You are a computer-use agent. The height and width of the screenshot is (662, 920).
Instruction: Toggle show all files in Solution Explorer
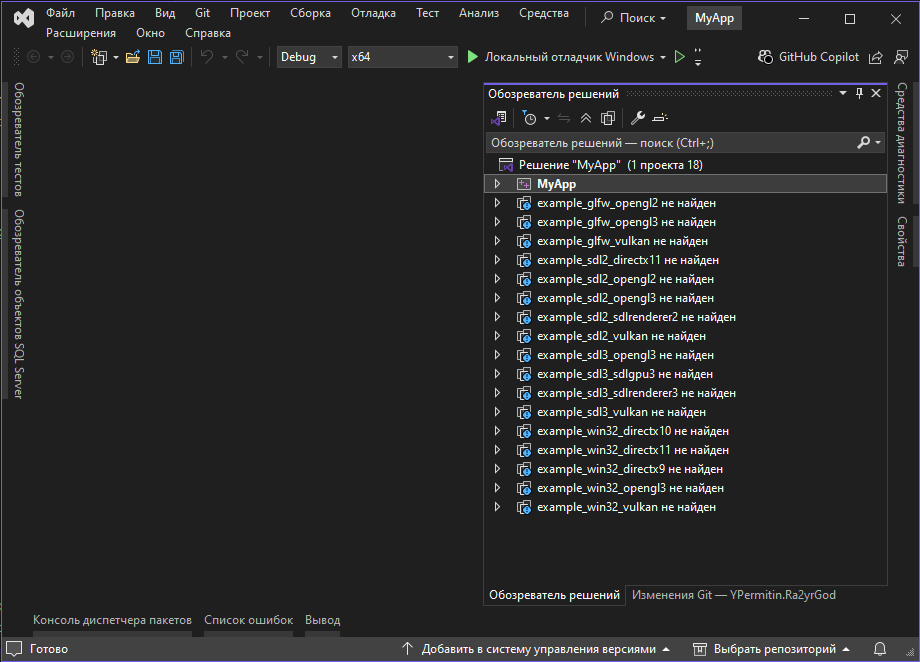pyautogui.click(x=608, y=118)
